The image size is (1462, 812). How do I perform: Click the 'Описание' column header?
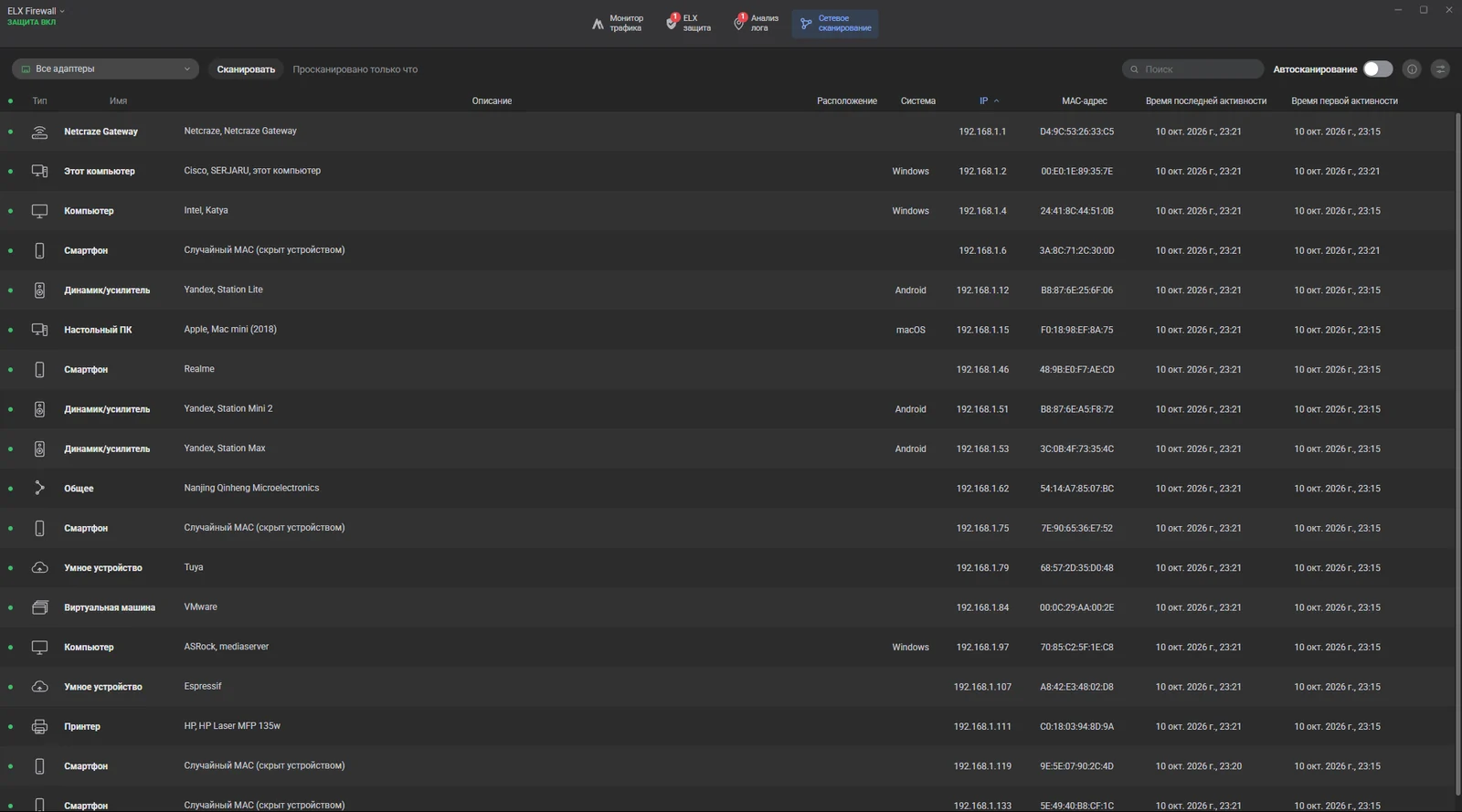(x=492, y=101)
